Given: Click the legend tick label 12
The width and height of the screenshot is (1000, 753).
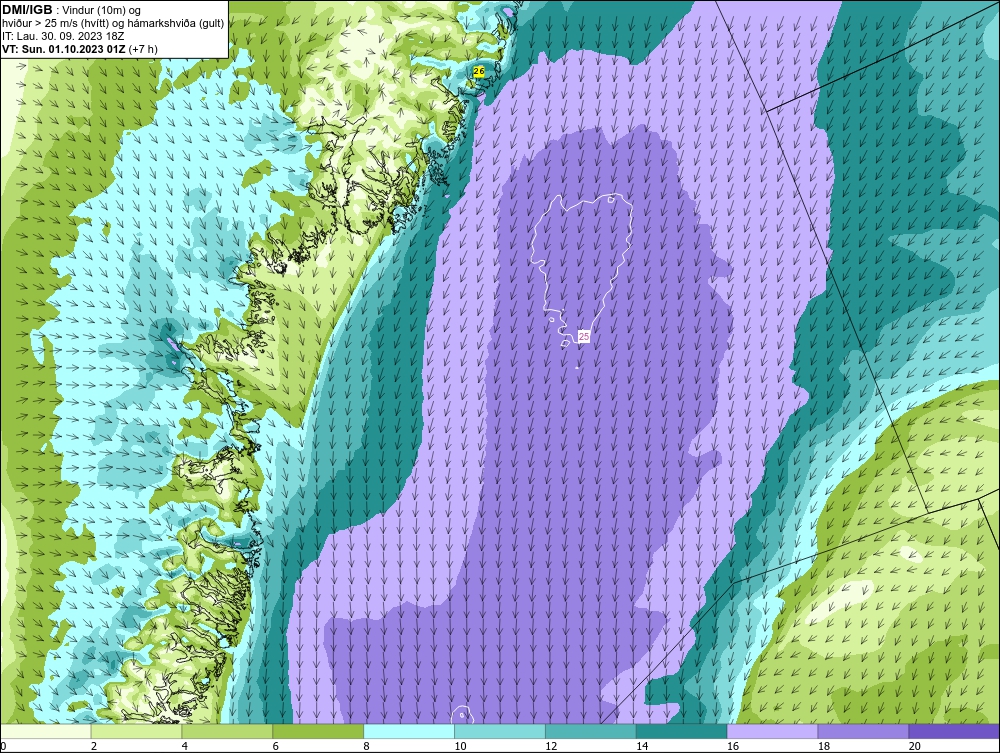Looking at the screenshot, I should 551,746.
